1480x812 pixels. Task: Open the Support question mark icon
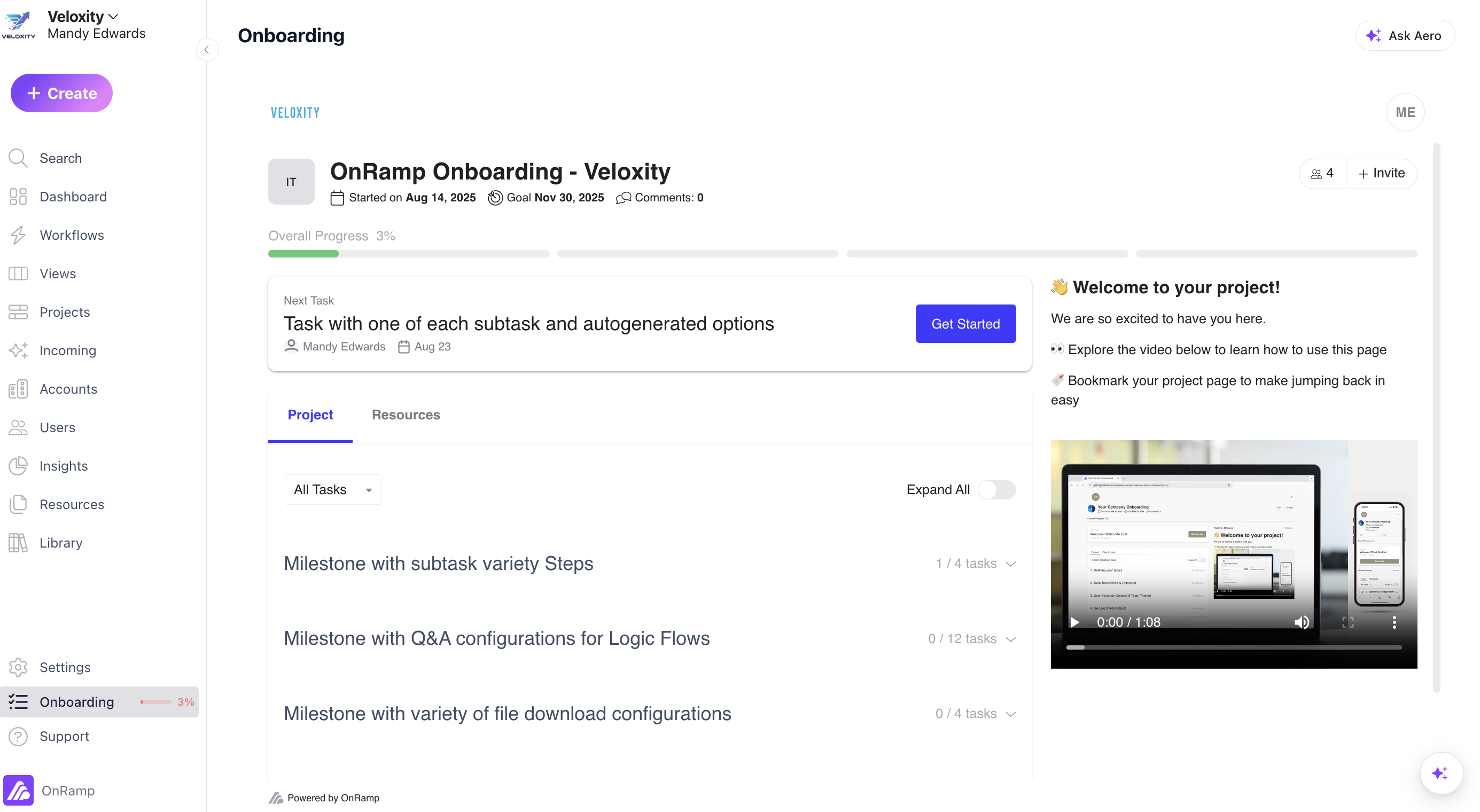pyautogui.click(x=18, y=736)
